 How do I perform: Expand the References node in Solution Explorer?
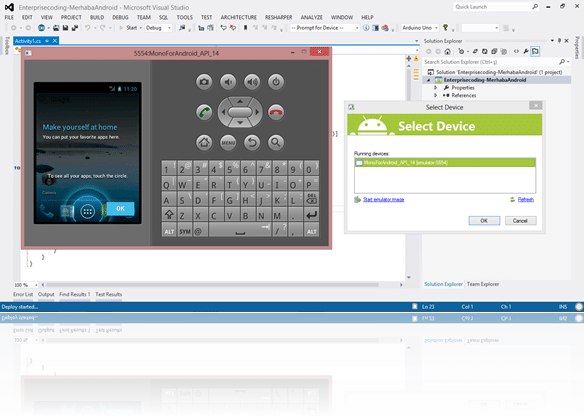point(435,95)
